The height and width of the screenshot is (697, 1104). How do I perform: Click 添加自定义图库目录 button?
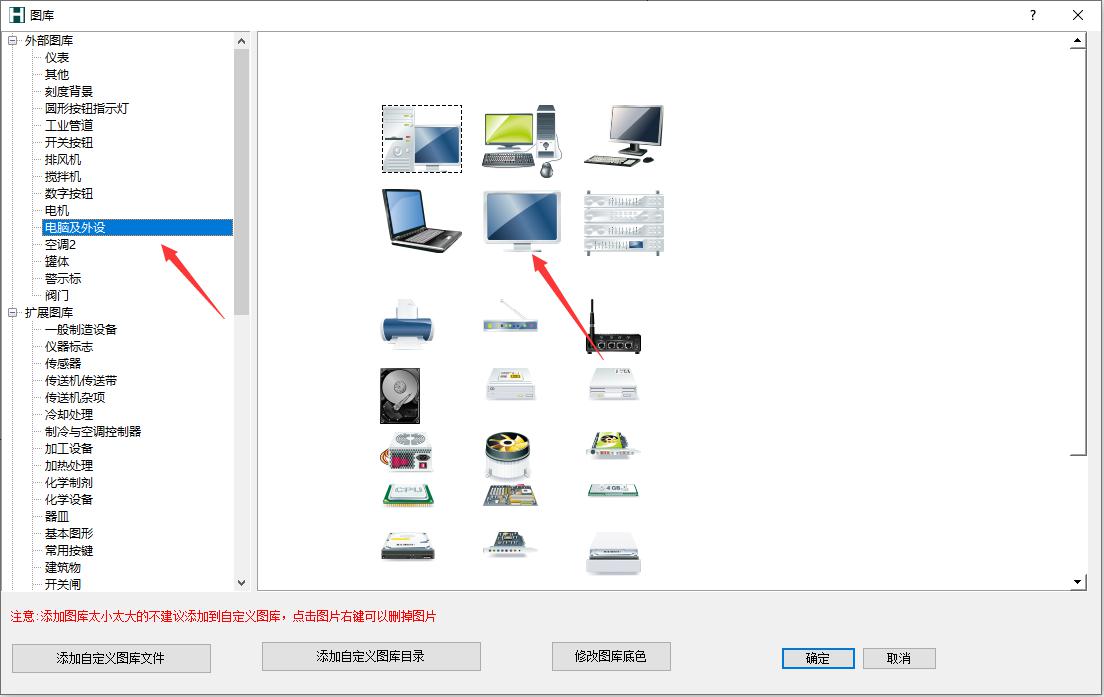point(371,656)
